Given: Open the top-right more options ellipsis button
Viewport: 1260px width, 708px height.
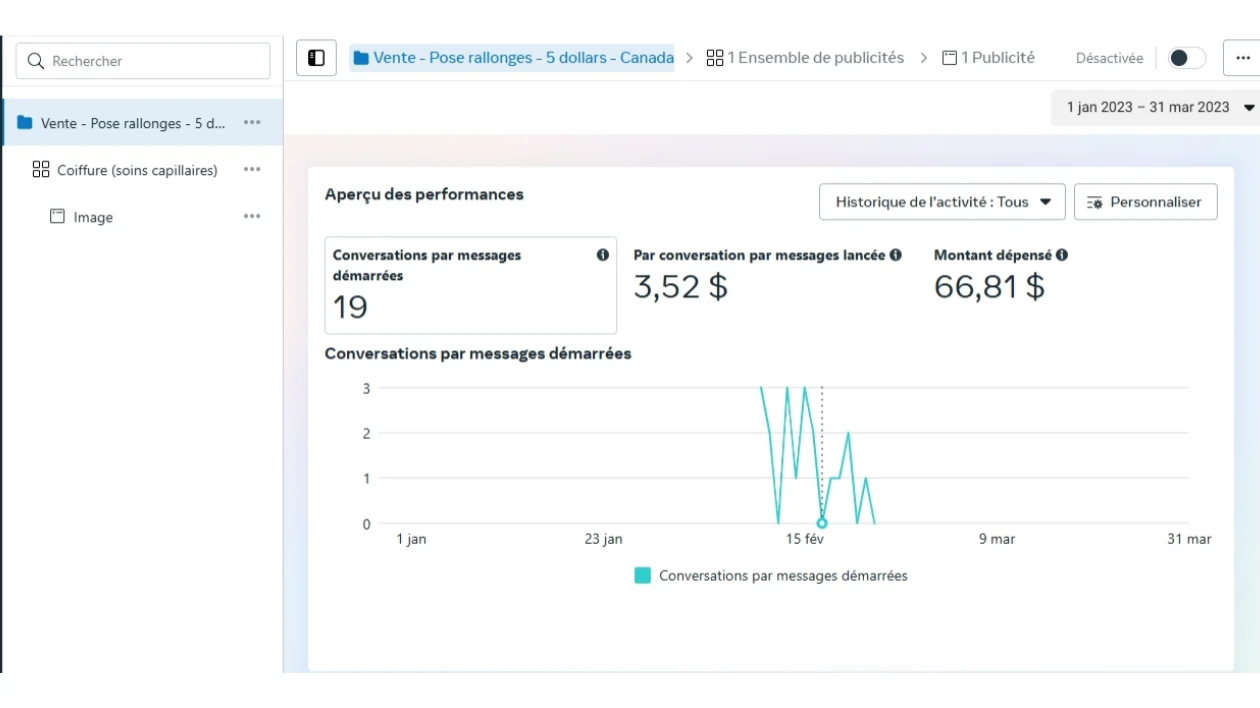Looking at the screenshot, I should 1242,58.
